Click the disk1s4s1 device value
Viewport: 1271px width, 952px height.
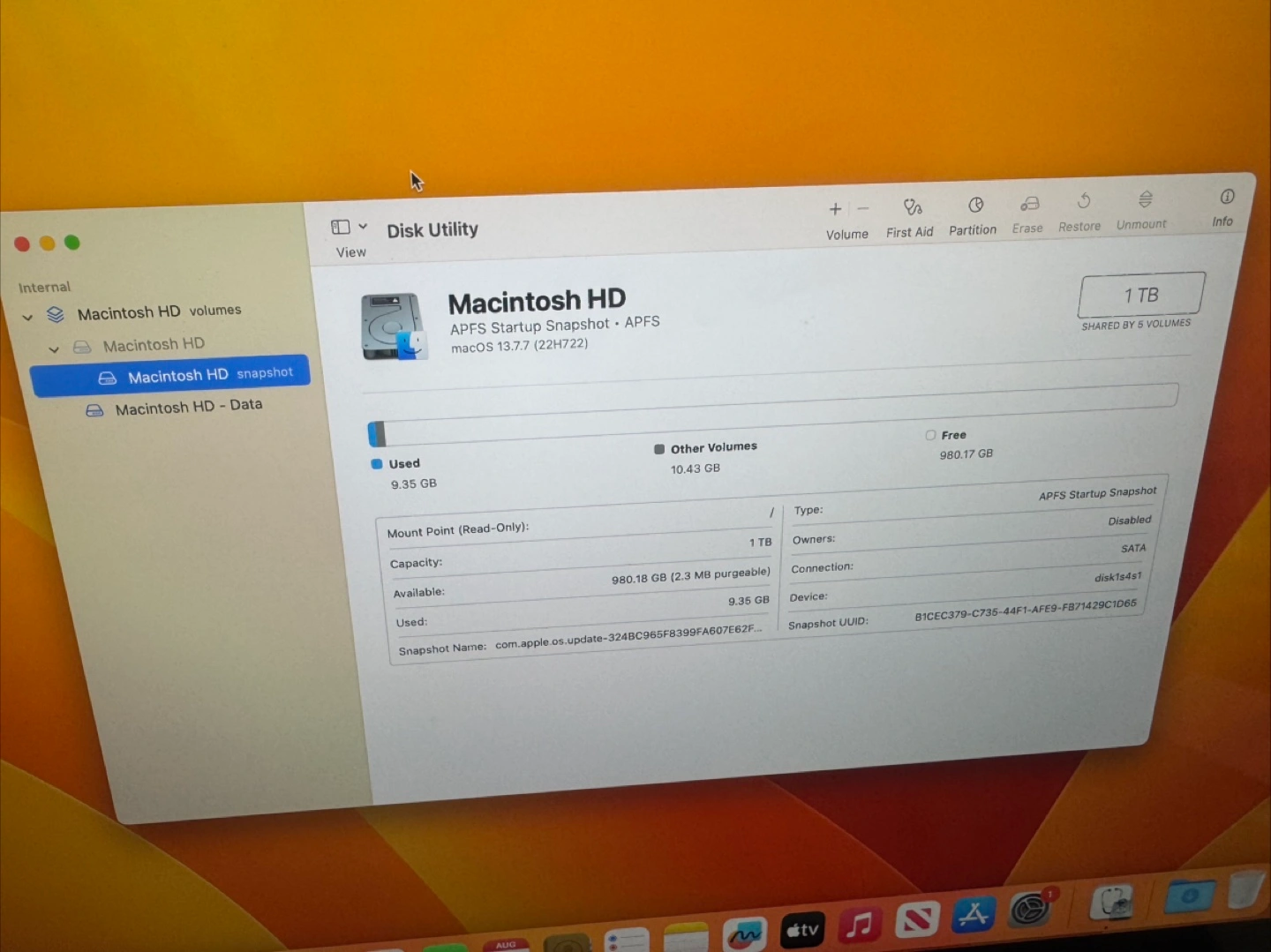tap(1118, 577)
